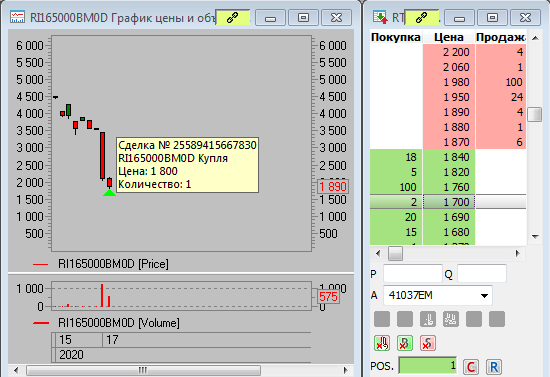Click the 2020 year label on time axis
The image size is (550, 377).
coord(71,355)
